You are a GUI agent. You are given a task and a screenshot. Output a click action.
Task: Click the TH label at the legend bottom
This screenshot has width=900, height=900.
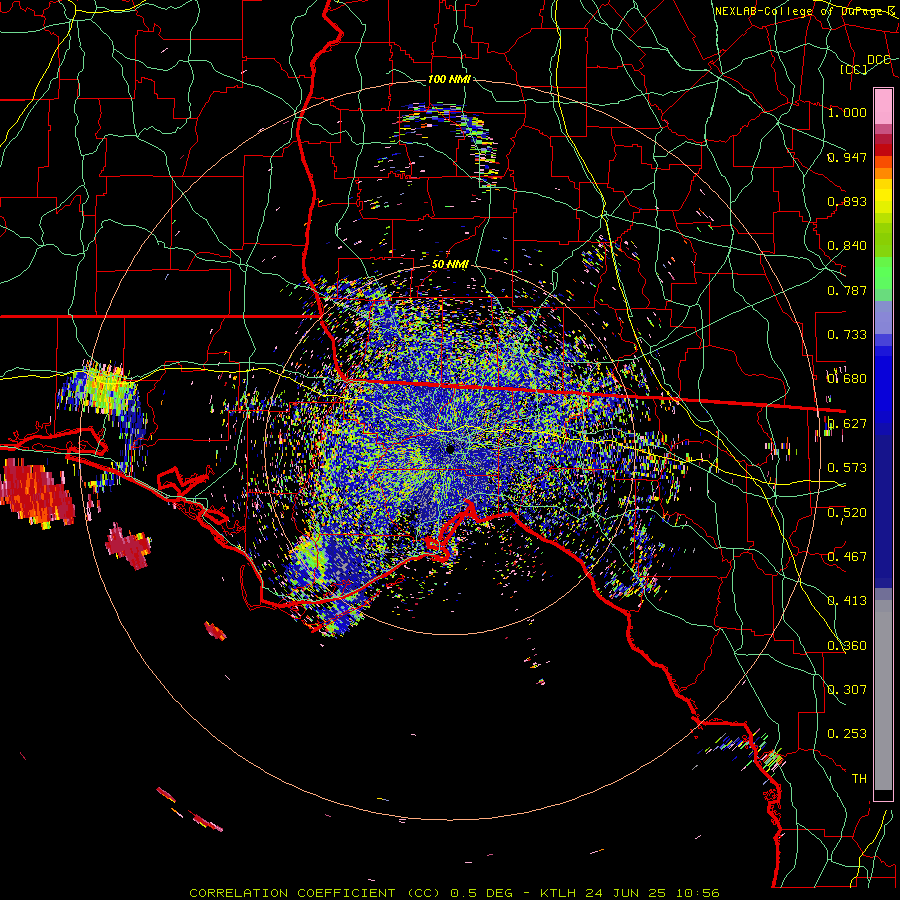[859, 779]
